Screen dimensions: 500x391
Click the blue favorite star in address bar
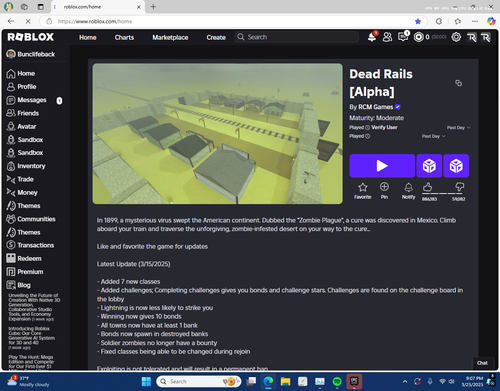(418, 21)
